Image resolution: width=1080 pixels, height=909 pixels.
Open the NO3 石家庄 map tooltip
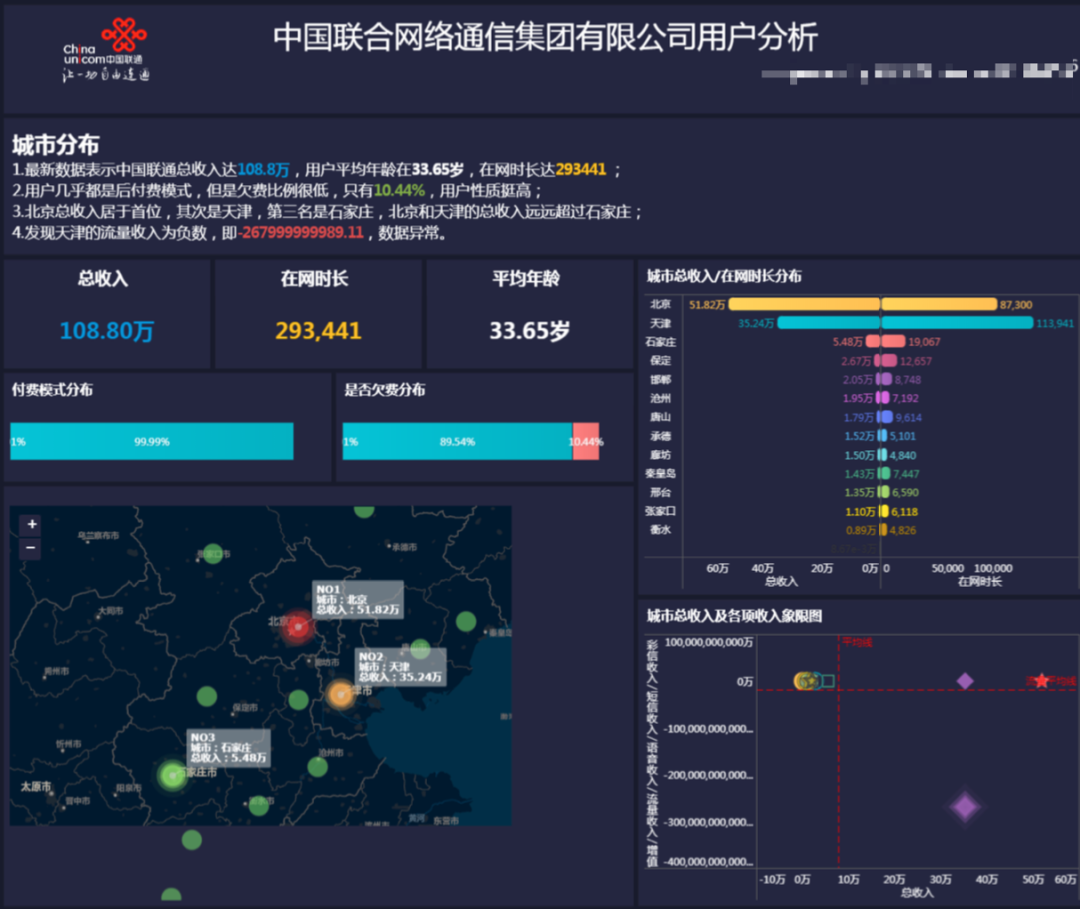coord(229,748)
